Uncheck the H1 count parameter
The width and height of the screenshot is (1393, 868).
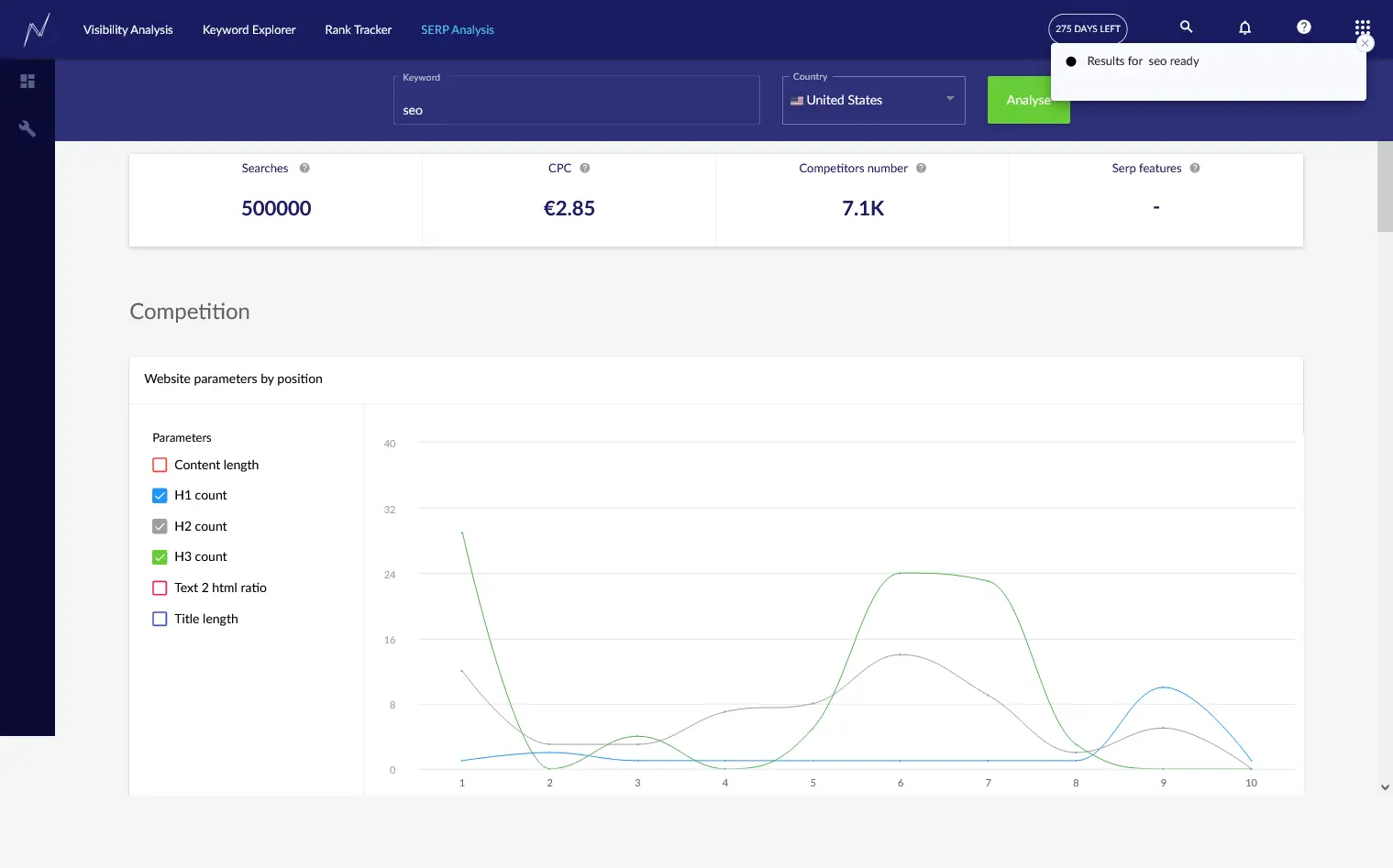click(x=160, y=496)
